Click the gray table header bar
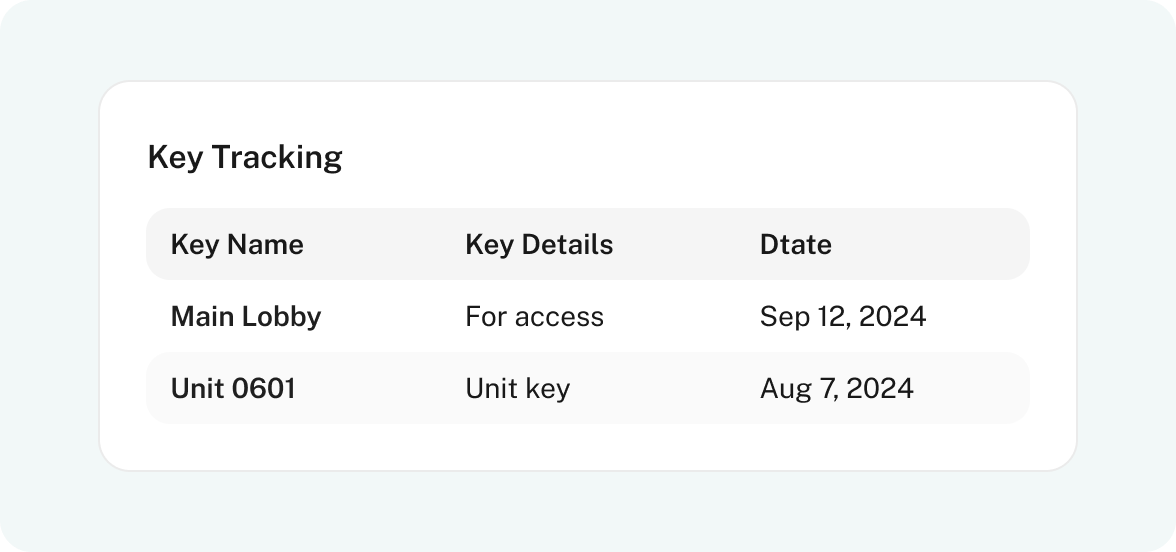 pos(588,244)
